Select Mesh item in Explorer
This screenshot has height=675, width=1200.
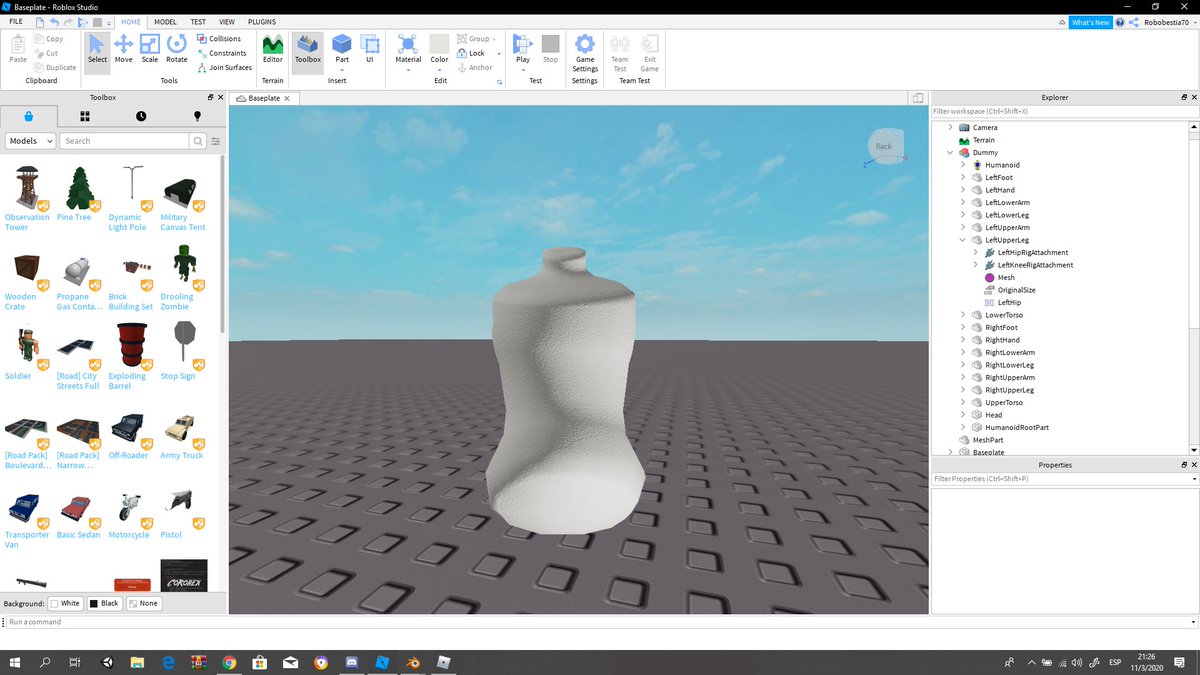1006,278
